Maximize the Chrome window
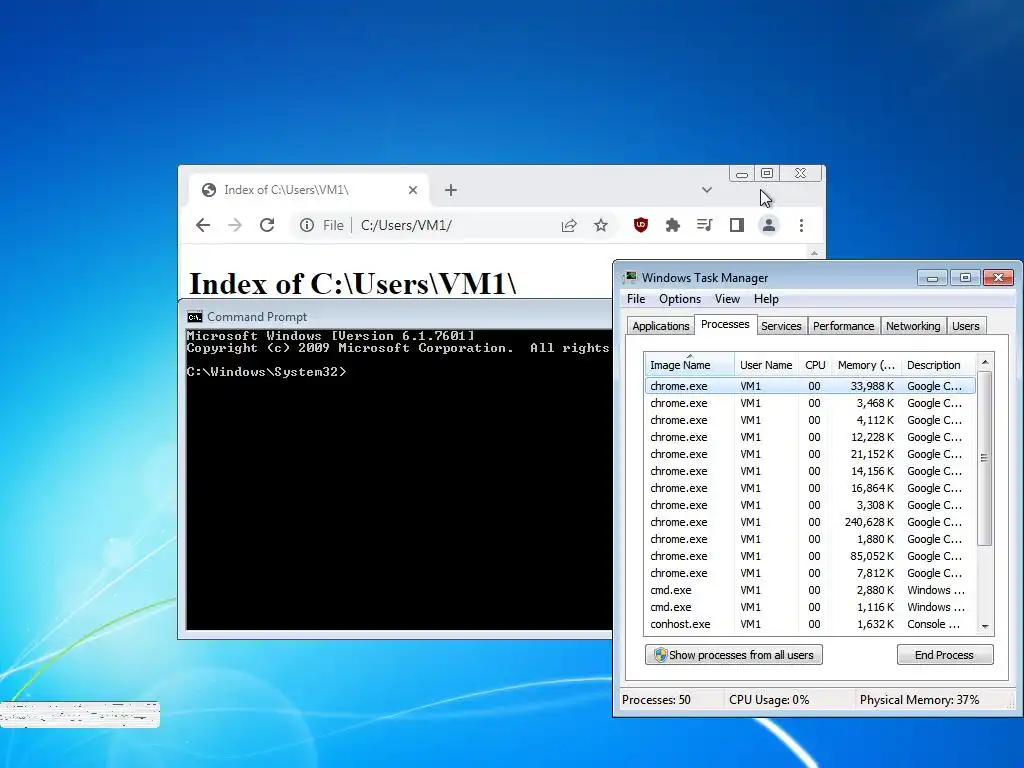Screen dimensions: 1024x768 767,174
